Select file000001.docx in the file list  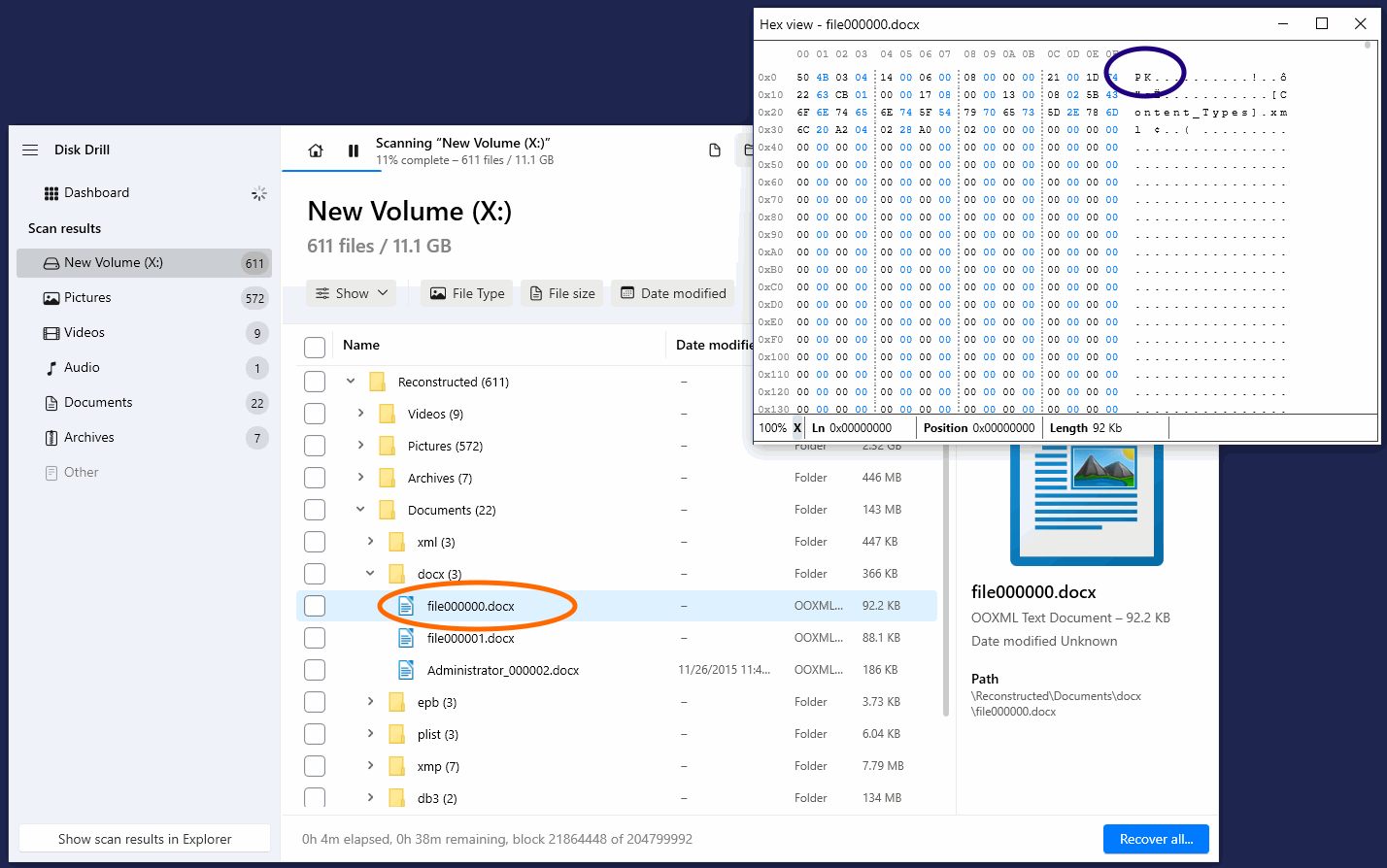470,638
